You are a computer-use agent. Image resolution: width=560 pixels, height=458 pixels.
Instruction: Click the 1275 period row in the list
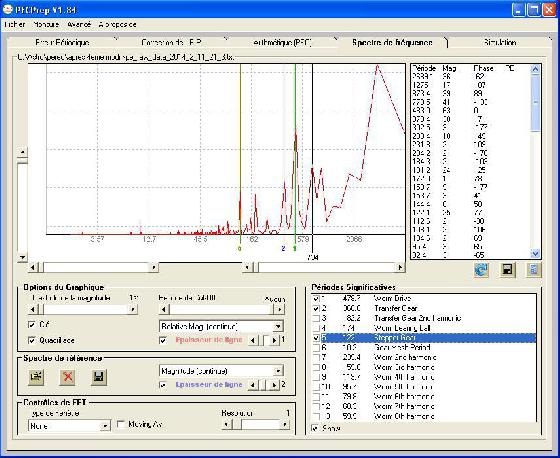point(471,85)
